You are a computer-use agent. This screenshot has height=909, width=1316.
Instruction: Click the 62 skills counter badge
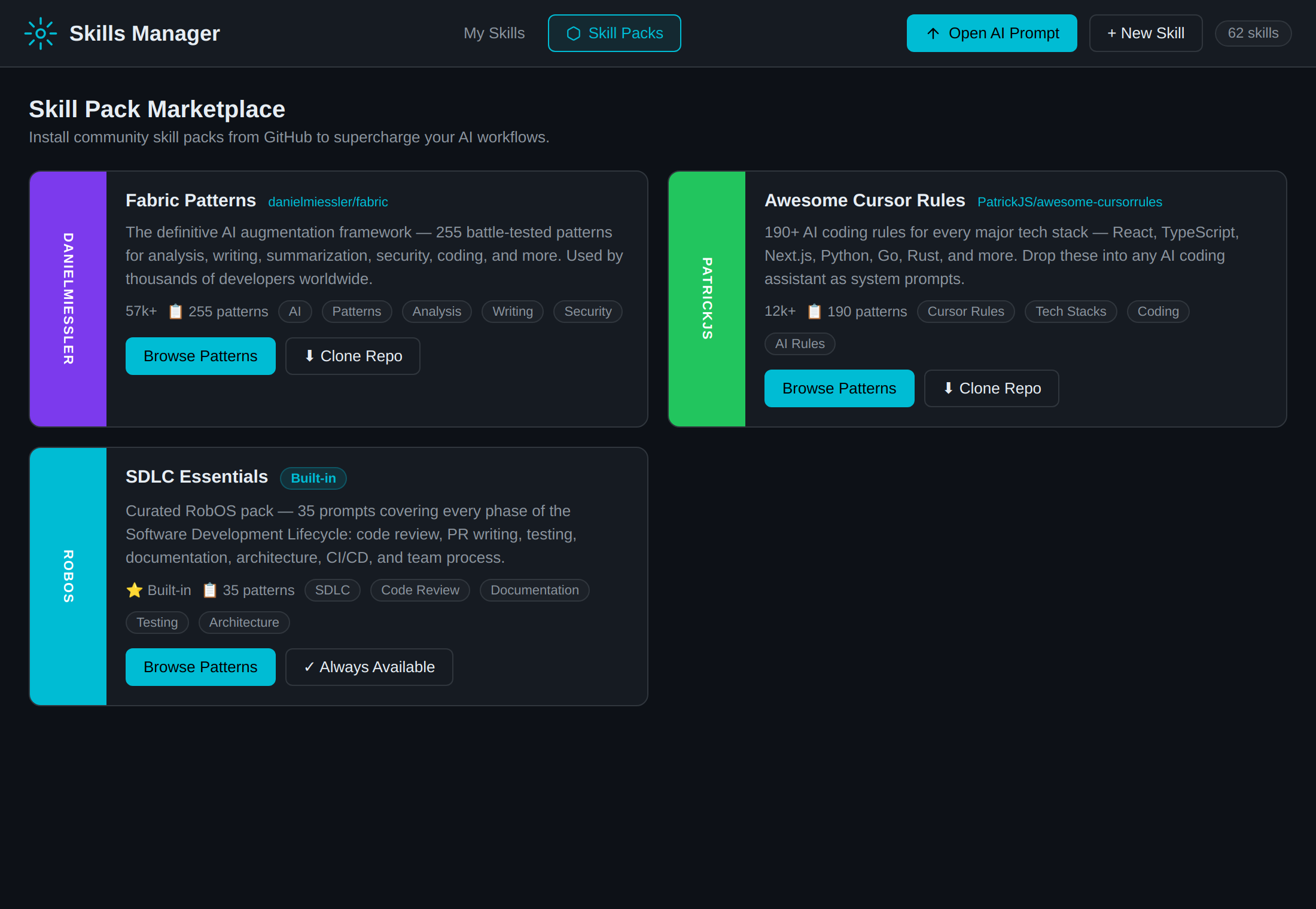click(1253, 33)
